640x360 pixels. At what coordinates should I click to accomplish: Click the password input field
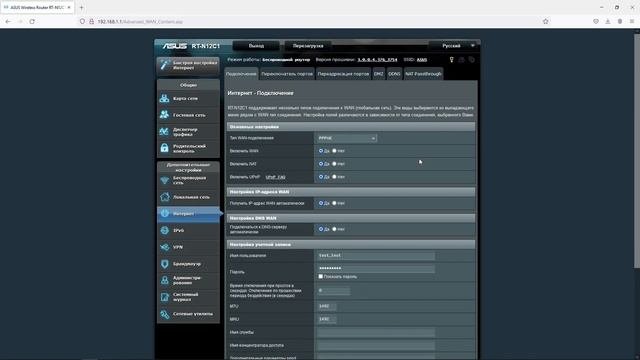pyautogui.click(x=376, y=268)
